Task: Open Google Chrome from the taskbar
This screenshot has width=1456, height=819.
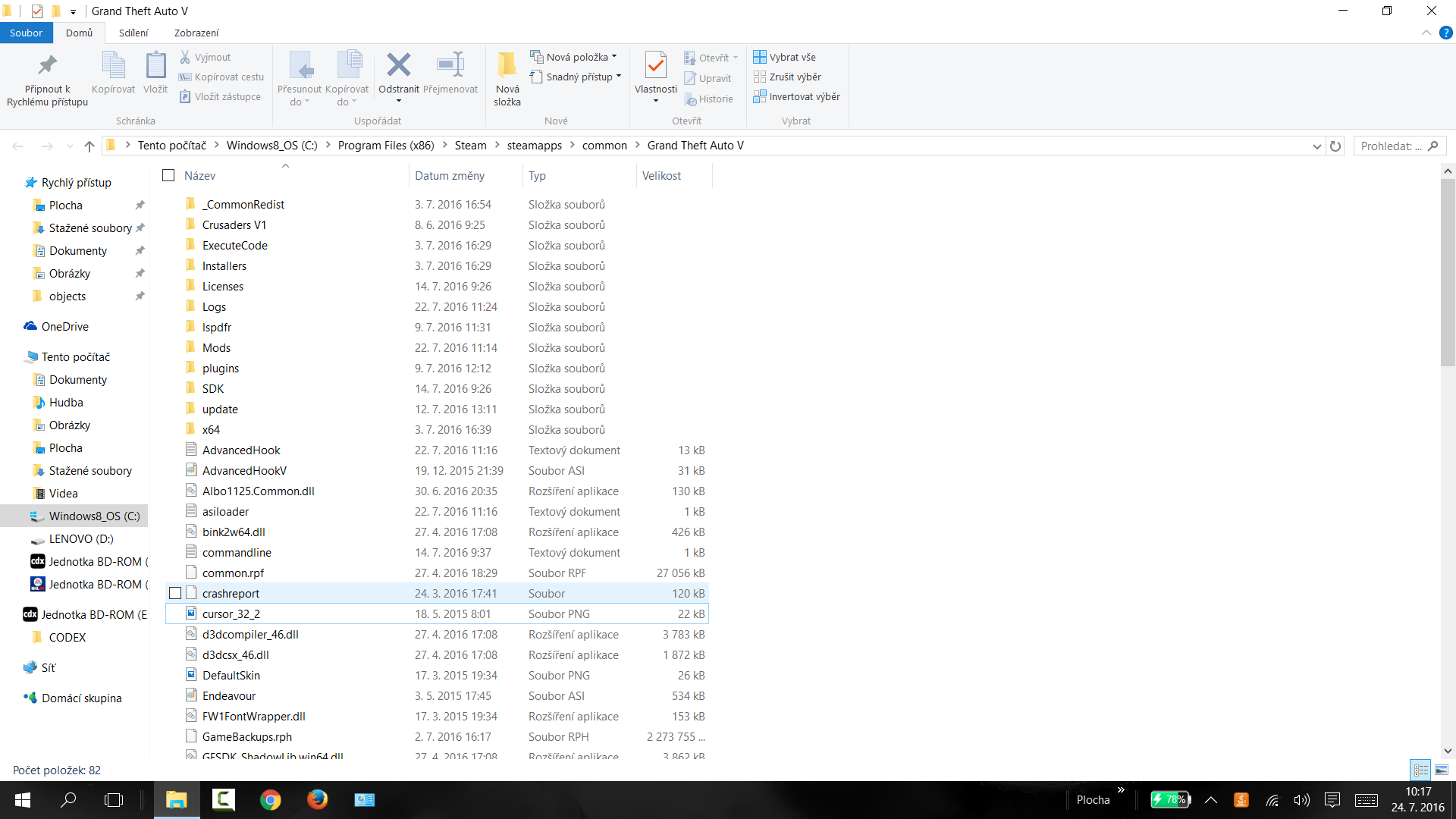Action: [x=270, y=799]
